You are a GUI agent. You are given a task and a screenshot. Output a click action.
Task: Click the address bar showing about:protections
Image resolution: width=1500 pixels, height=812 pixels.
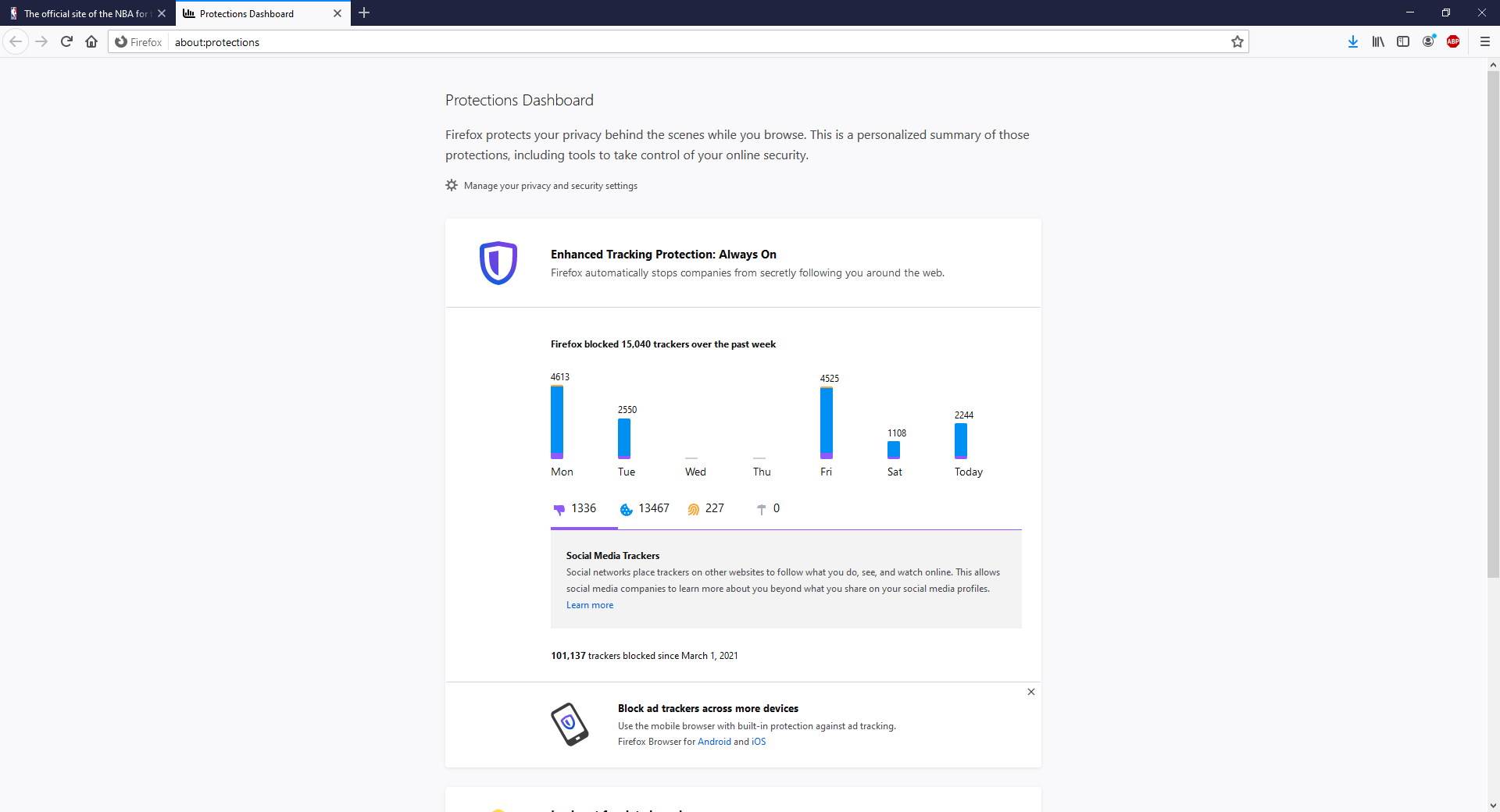point(695,42)
